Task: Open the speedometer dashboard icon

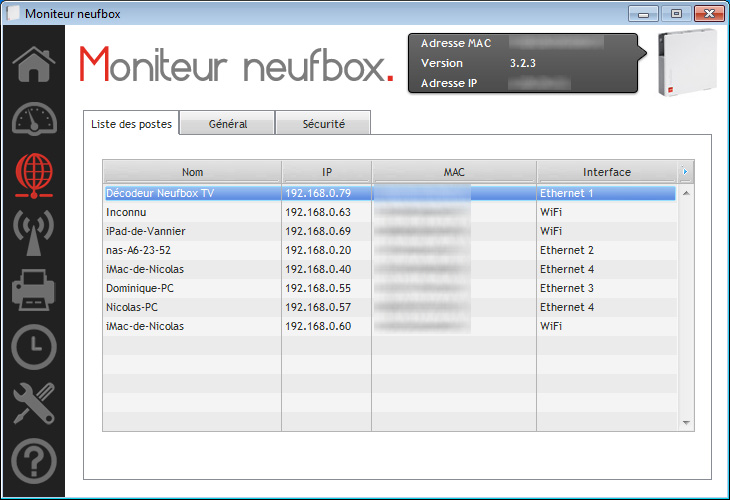Action: click(x=33, y=120)
